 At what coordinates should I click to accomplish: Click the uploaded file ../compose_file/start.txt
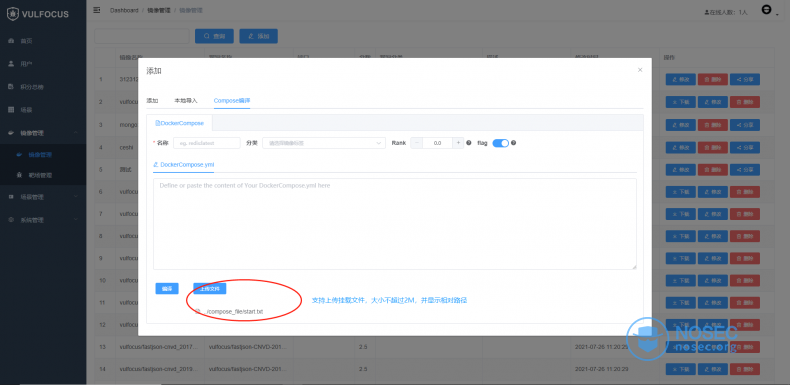point(234,312)
